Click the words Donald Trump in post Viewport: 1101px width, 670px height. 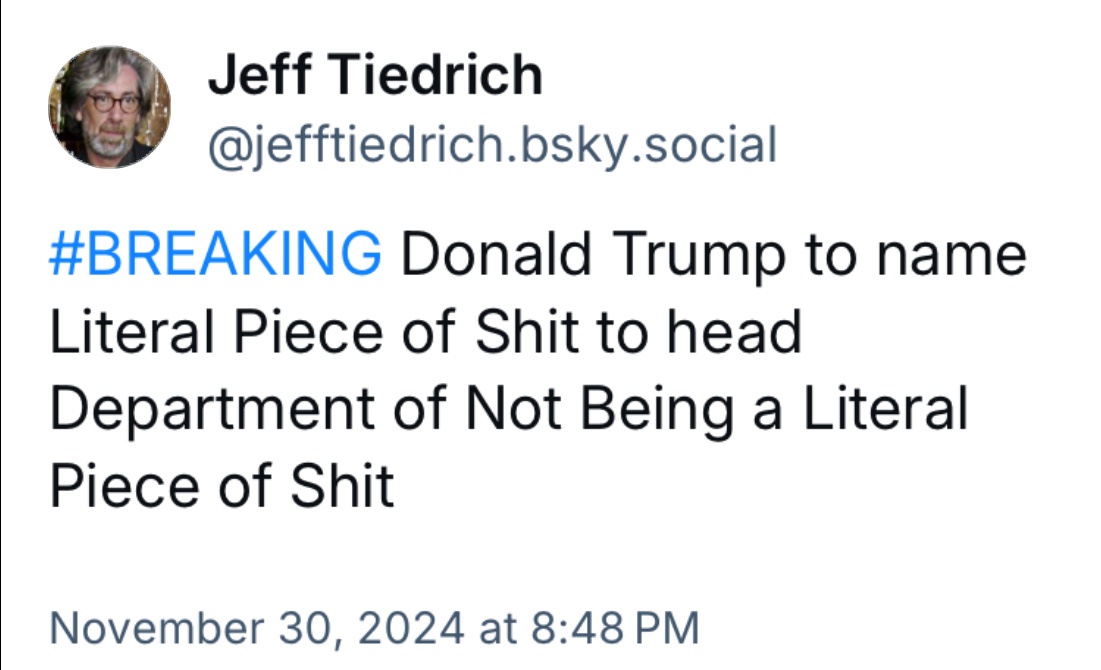593,255
